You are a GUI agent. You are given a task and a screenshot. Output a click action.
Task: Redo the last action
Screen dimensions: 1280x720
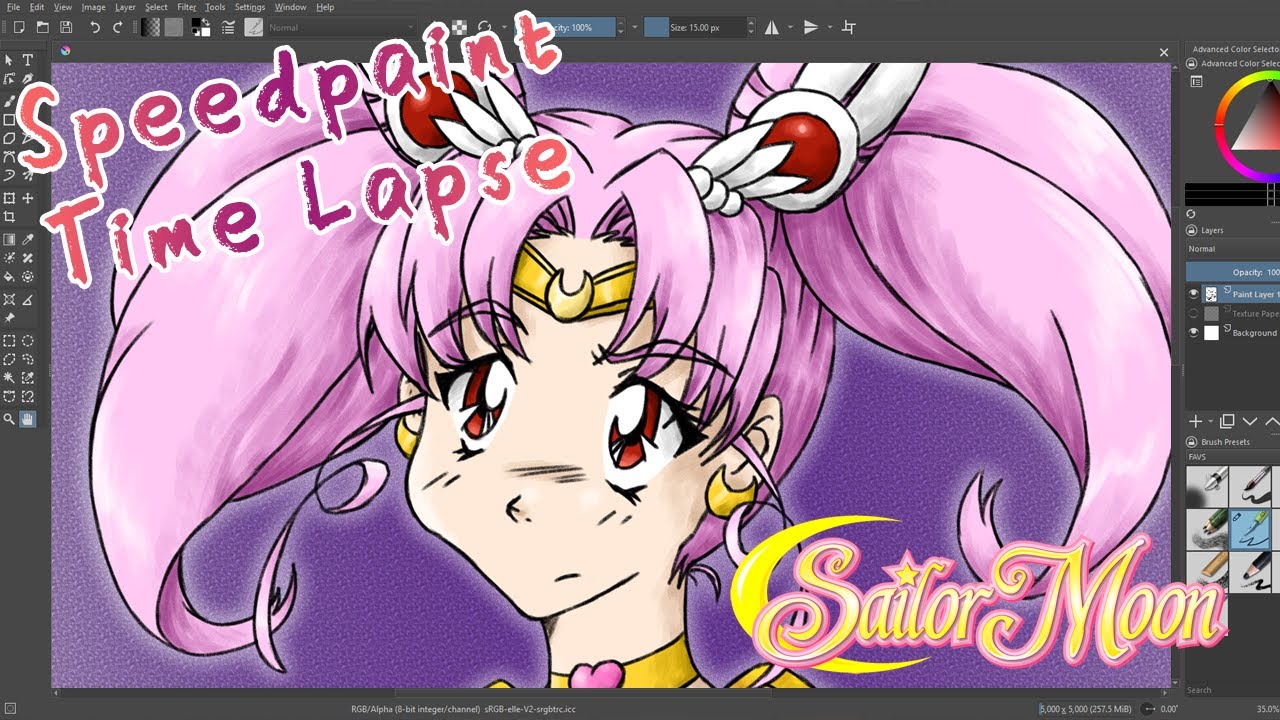(118, 27)
